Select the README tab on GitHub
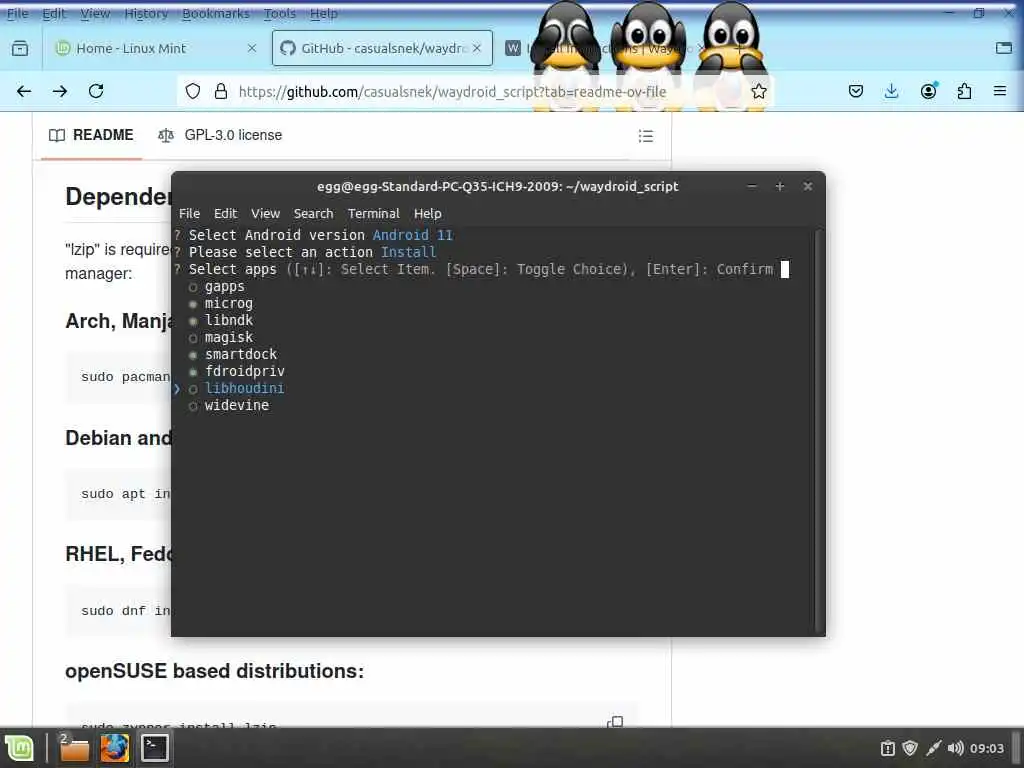 pos(91,135)
